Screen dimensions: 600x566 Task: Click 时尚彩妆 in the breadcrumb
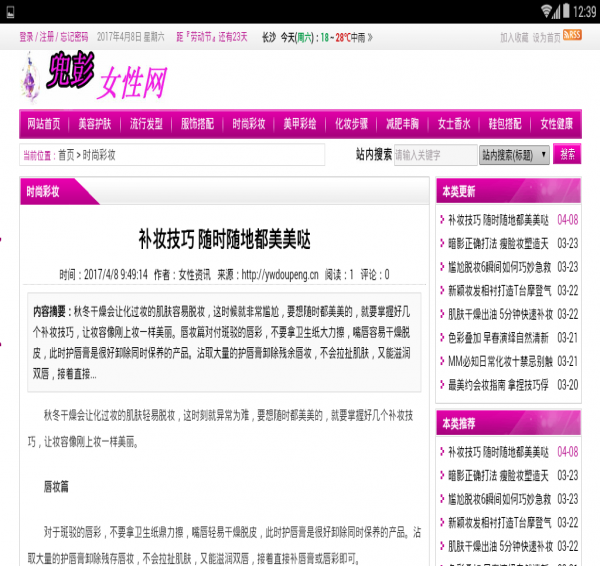tap(99, 155)
